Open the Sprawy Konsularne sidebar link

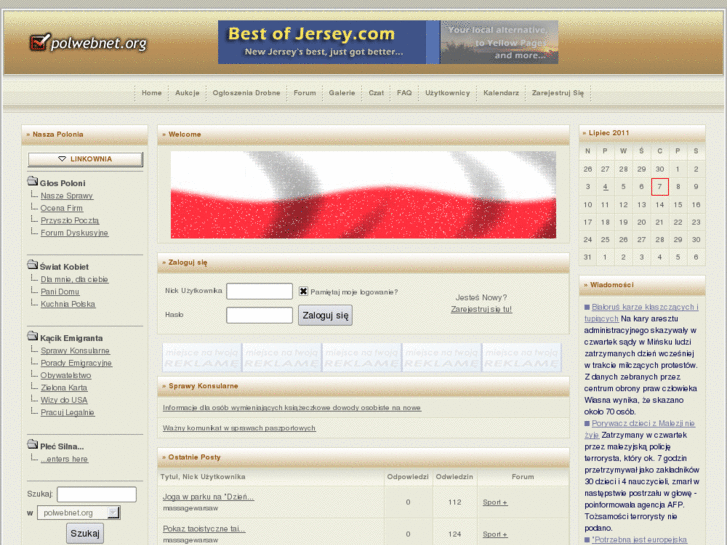coord(75,351)
